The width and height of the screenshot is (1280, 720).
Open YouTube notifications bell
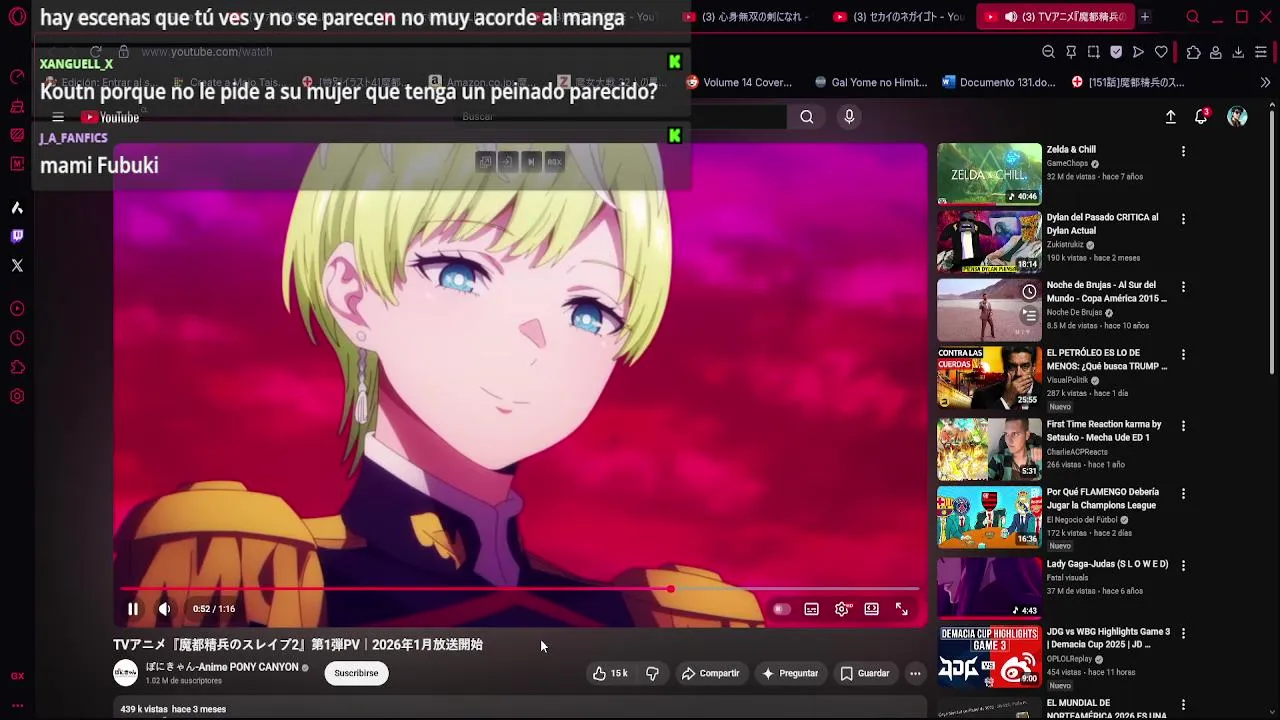tap(1202, 117)
